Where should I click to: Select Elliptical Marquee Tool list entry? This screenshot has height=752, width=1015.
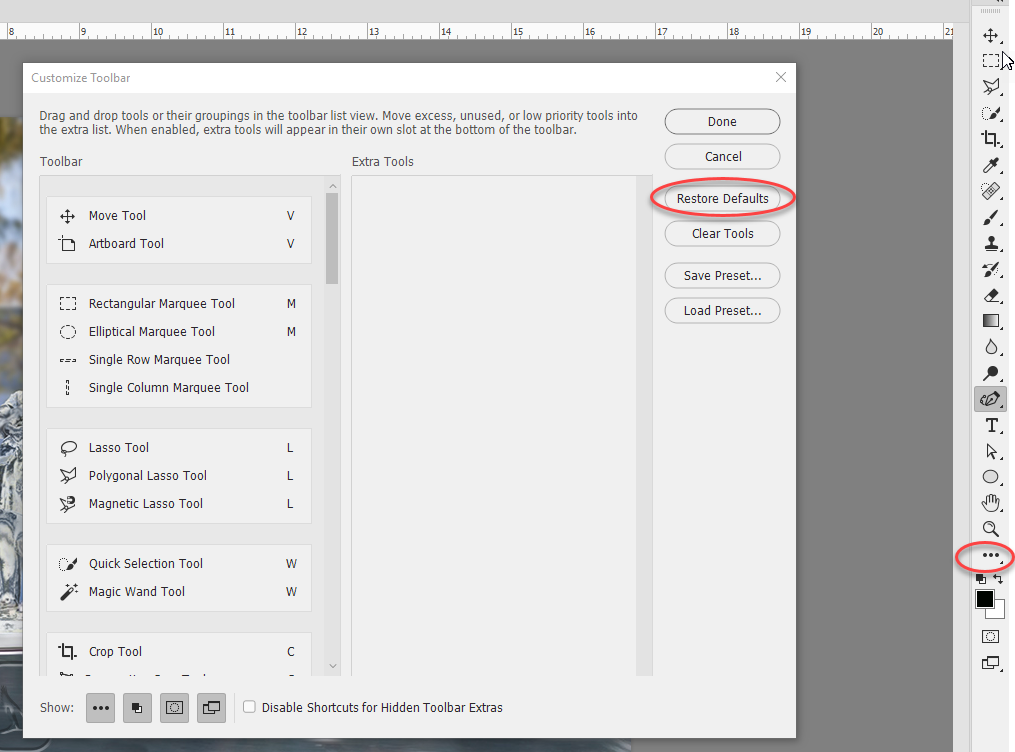pos(151,331)
